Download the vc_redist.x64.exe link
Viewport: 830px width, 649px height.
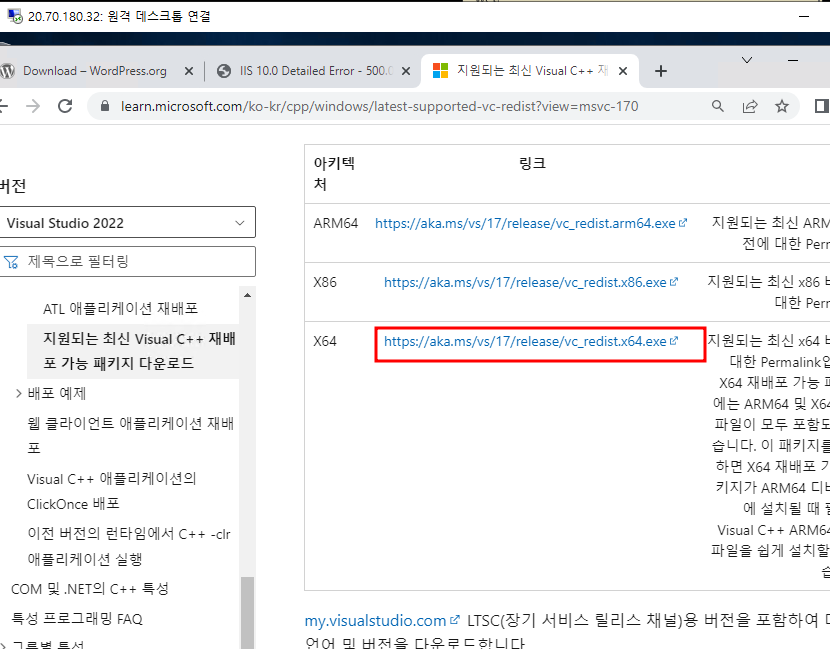coord(525,341)
